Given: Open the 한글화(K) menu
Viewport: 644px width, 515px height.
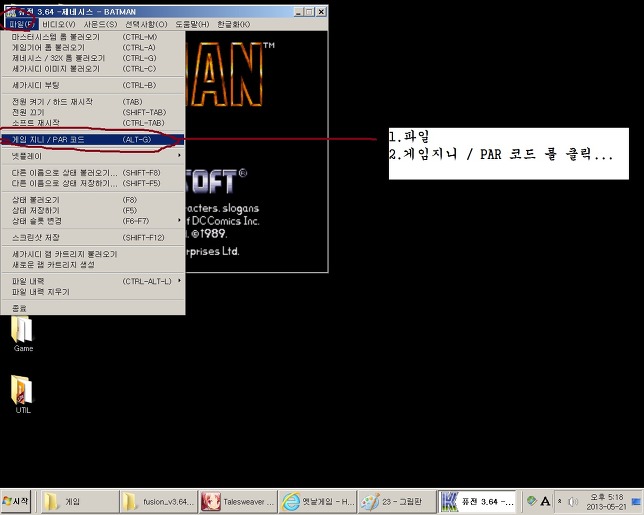Looking at the screenshot, I should point(233,24).
